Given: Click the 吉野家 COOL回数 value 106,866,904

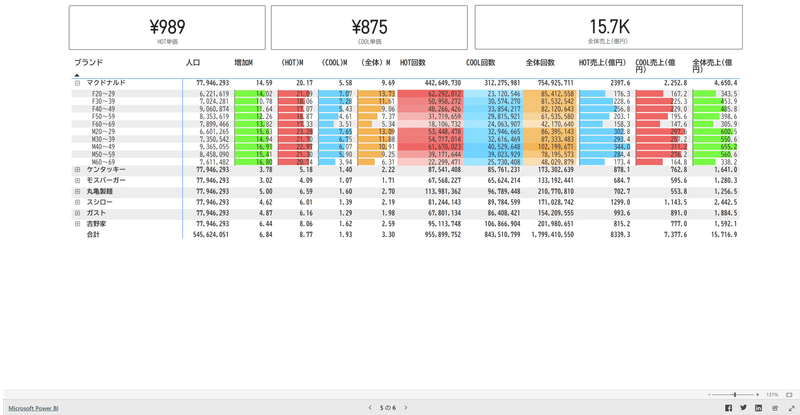Looking at the screenshot, I should (x=503, y=224).
